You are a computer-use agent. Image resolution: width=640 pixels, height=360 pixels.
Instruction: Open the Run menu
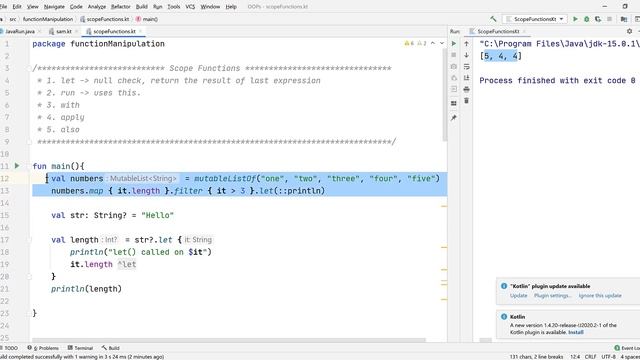[x=158, y=7]
